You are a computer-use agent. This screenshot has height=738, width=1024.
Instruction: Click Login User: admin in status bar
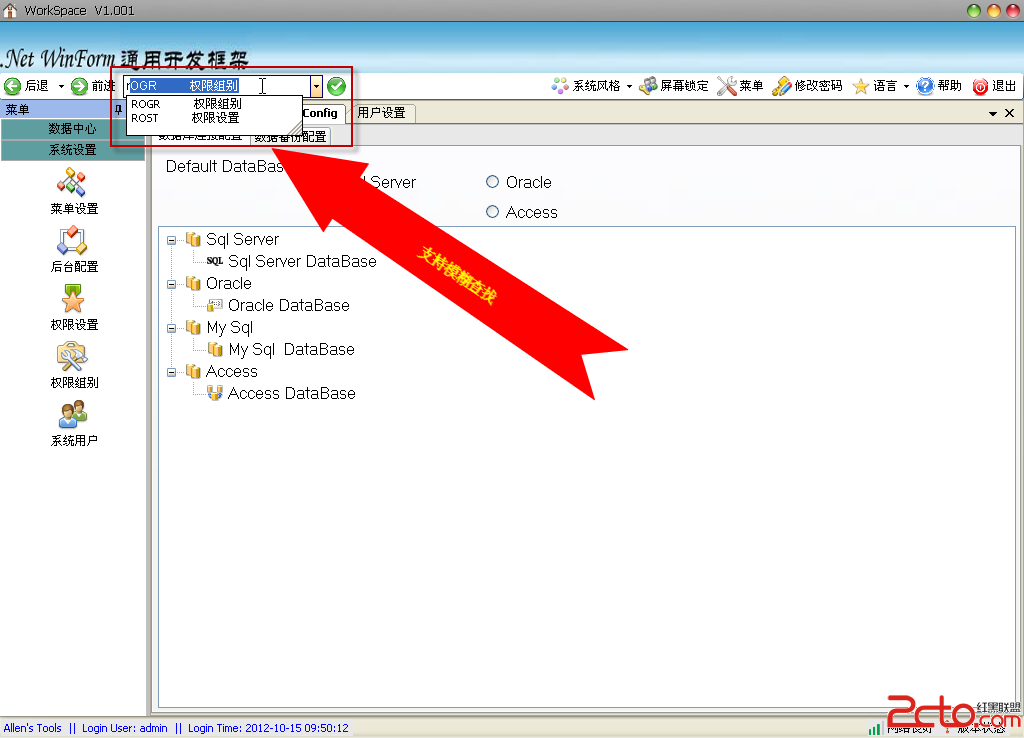[x=125, y=728]
